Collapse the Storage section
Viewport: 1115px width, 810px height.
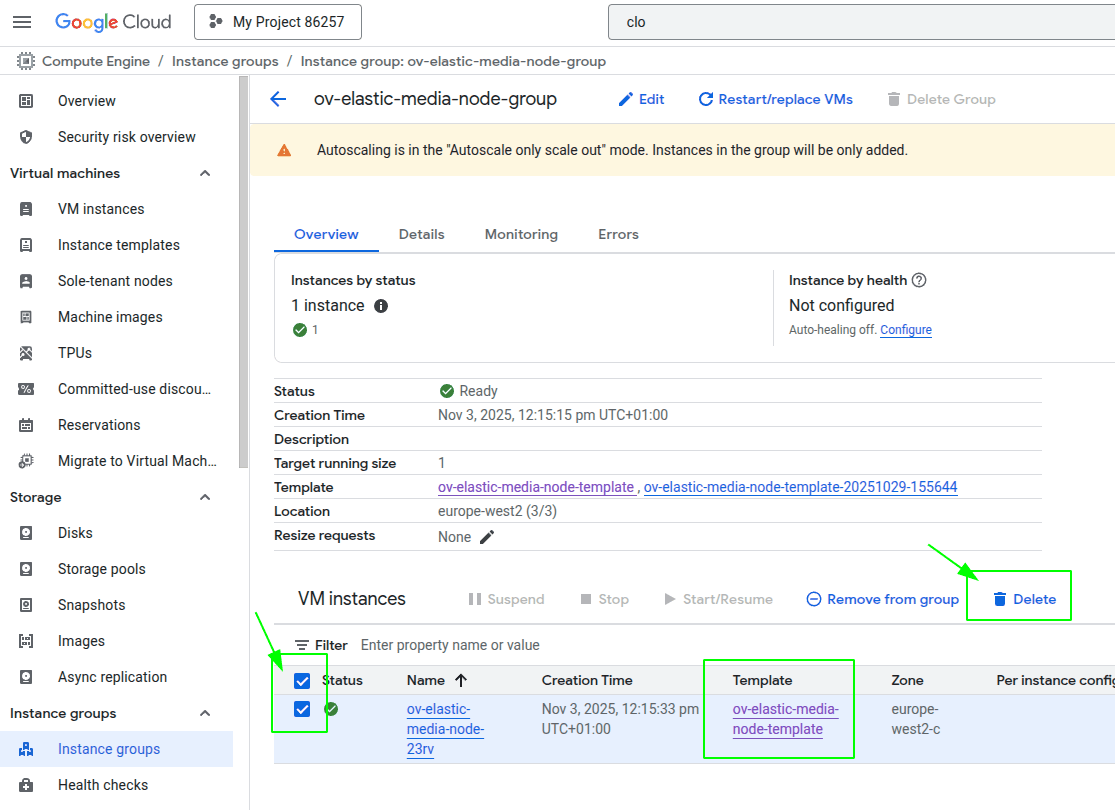pyautogui.click(x=204, y=497)
